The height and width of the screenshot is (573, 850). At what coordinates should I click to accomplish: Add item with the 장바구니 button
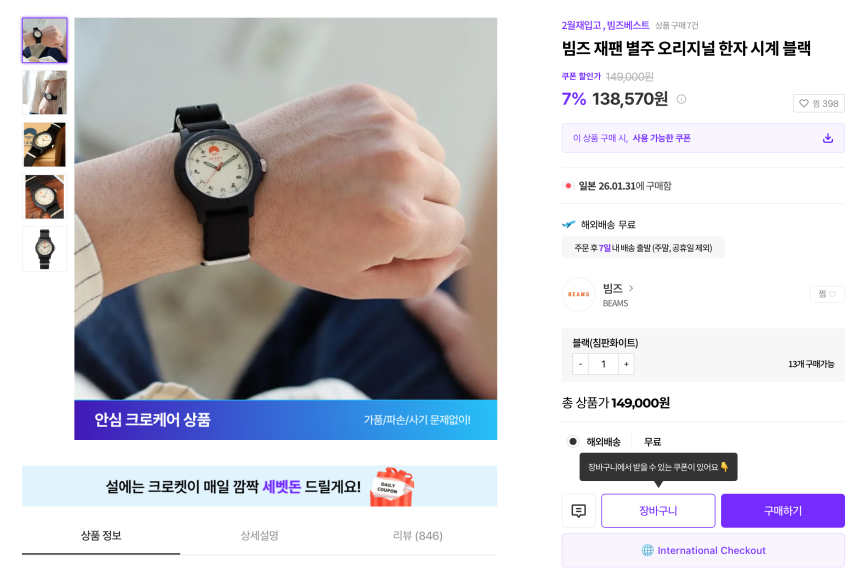658,511
